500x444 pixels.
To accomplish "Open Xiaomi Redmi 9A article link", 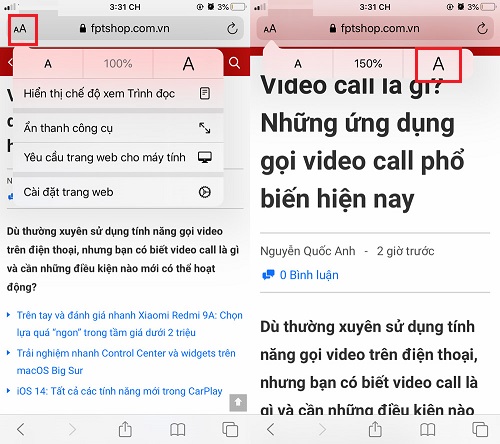I will pyautogui.click(x=129, y=324).
